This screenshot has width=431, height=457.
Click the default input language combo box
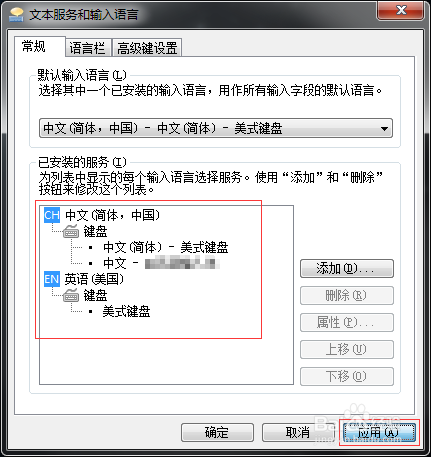[x=216, y=128]
